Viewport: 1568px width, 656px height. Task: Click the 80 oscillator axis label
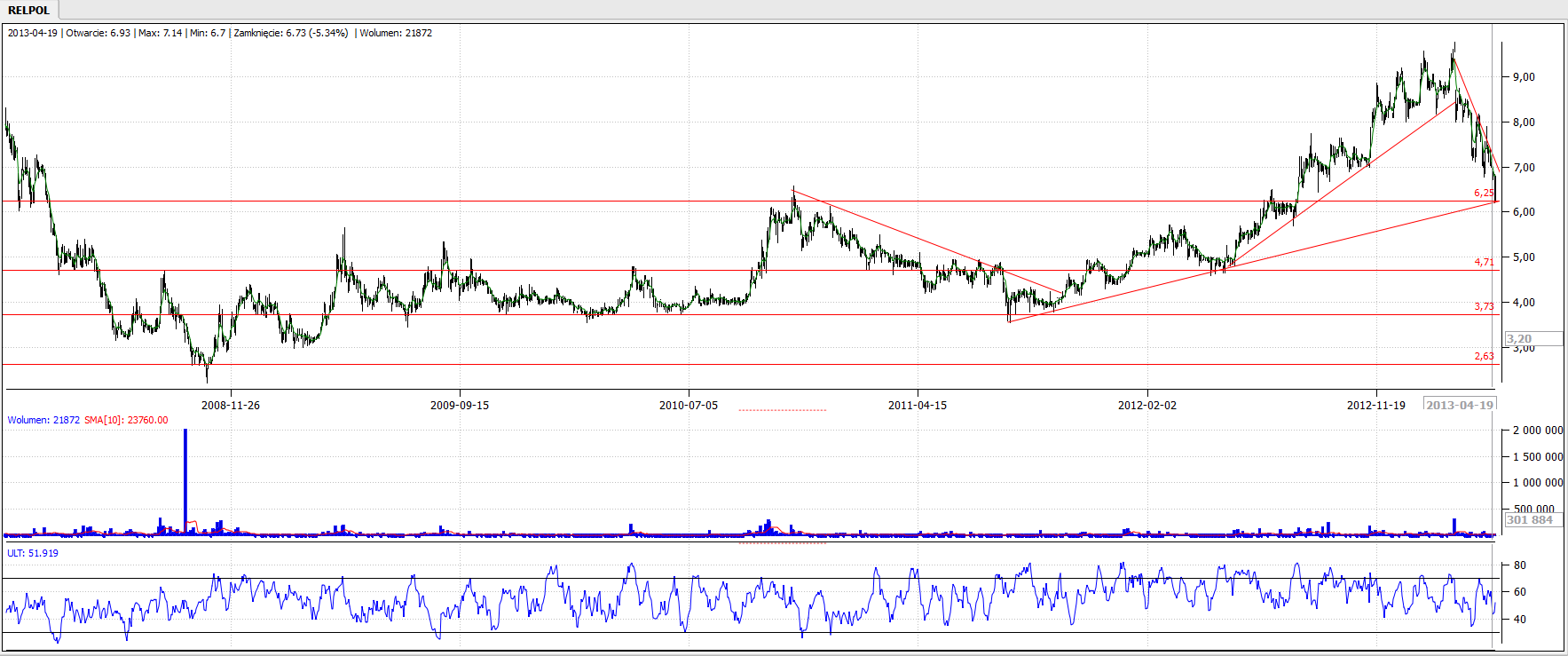click(1520, 565)
